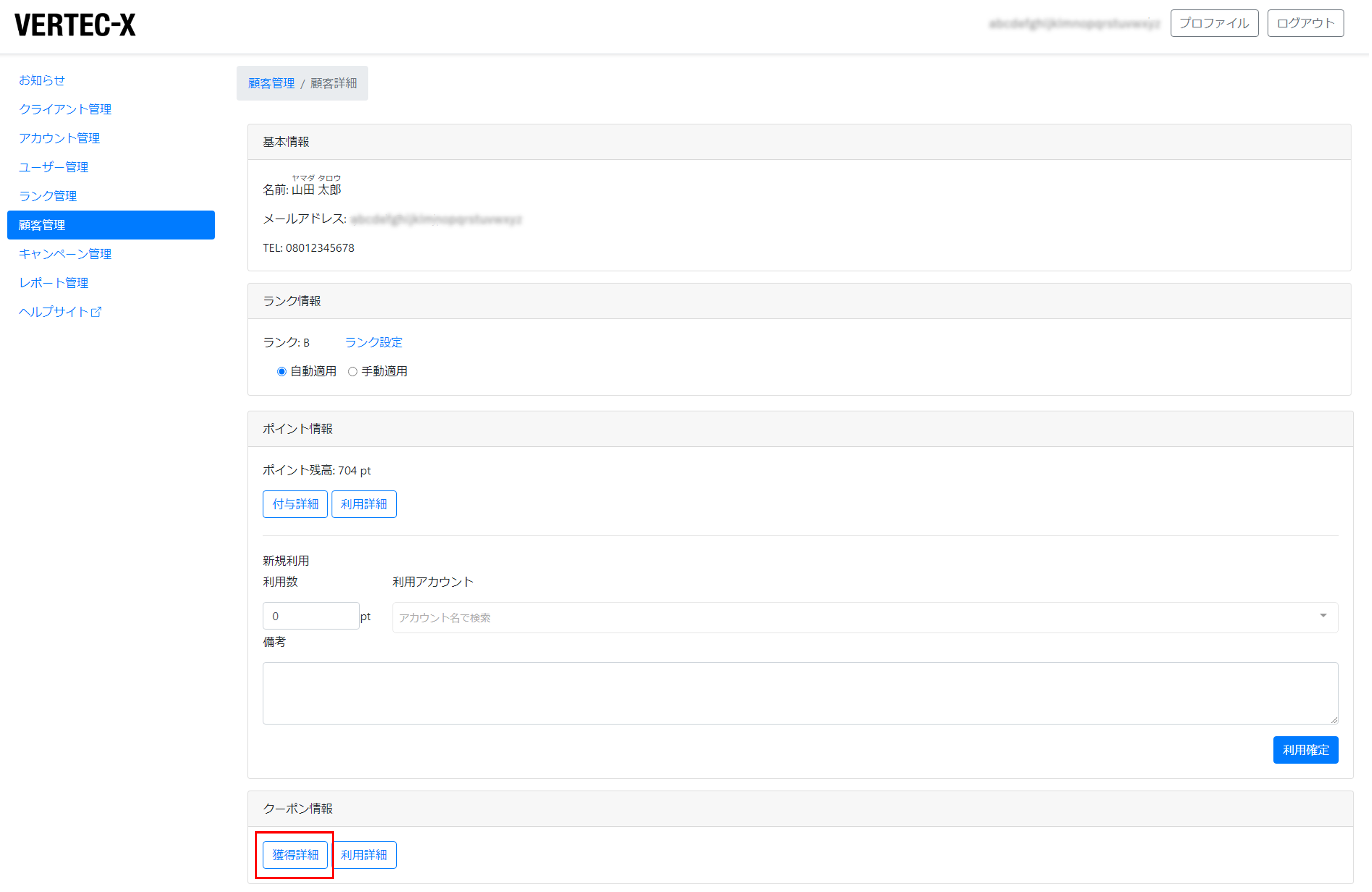Open 付与詳細 under point info
Image resolution: width=1372 pixels, height=892 pixels.
(x=295, y=504)
